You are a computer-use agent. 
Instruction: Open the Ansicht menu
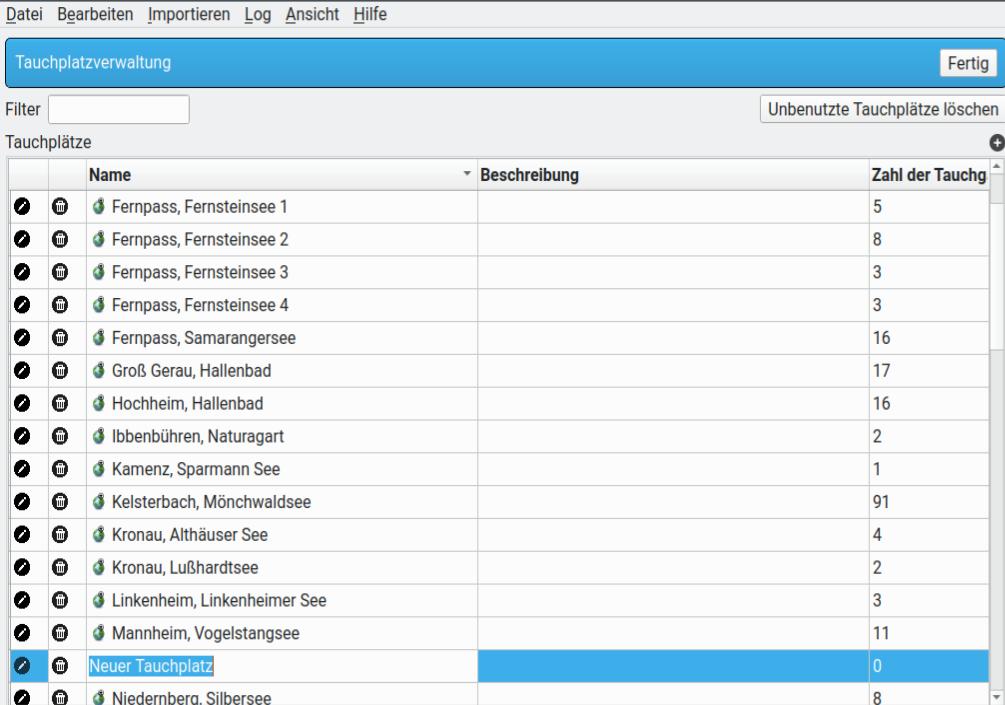312,15
